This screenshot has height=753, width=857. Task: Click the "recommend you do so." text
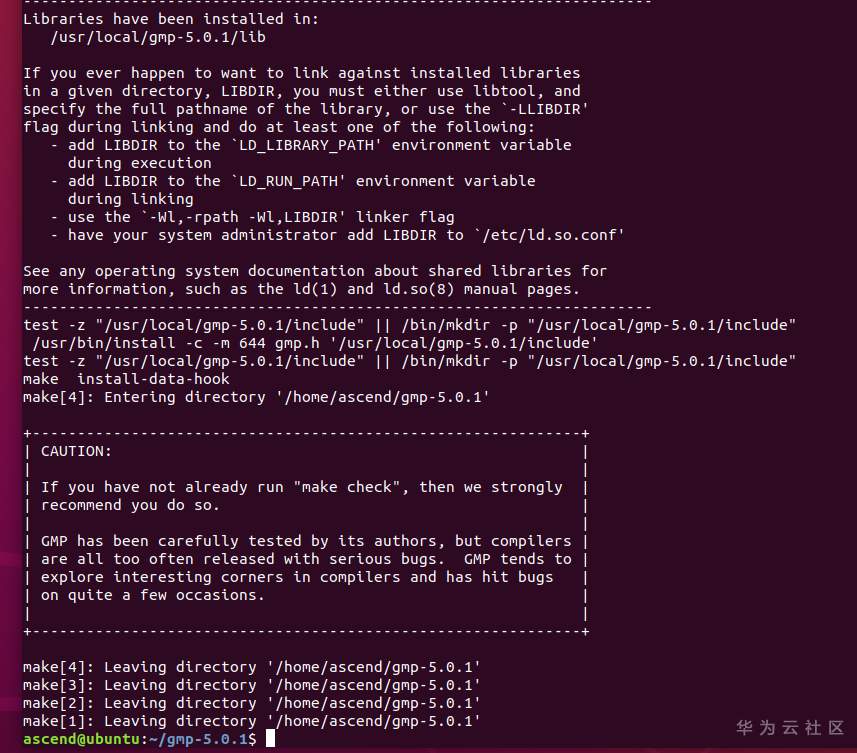(x=130, y=505)
